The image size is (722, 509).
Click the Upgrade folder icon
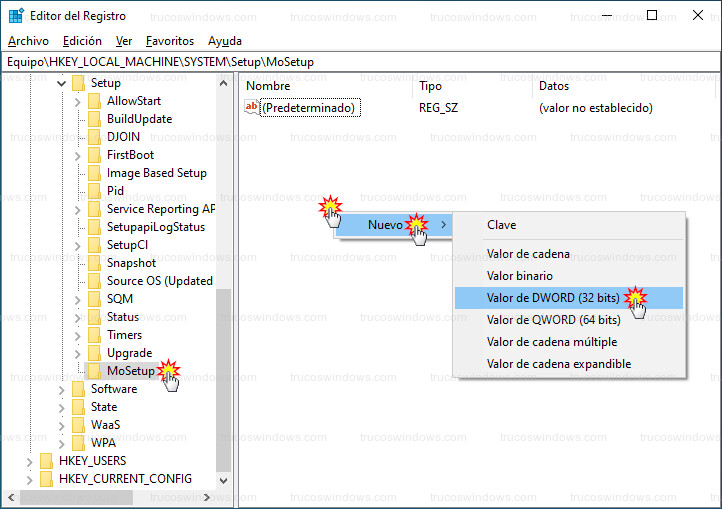[95, 353]
